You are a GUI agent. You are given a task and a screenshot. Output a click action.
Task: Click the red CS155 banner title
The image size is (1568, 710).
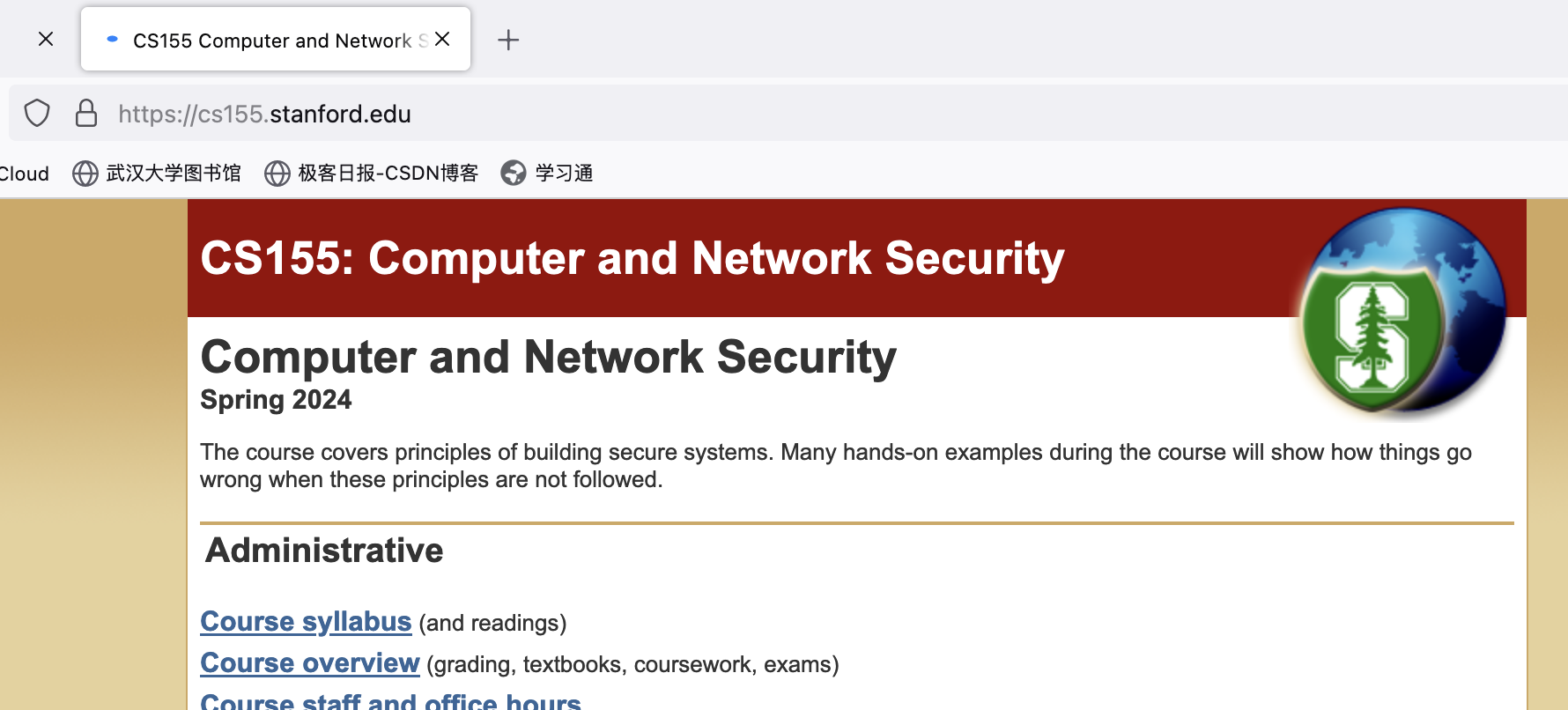(x=632, y=259)
